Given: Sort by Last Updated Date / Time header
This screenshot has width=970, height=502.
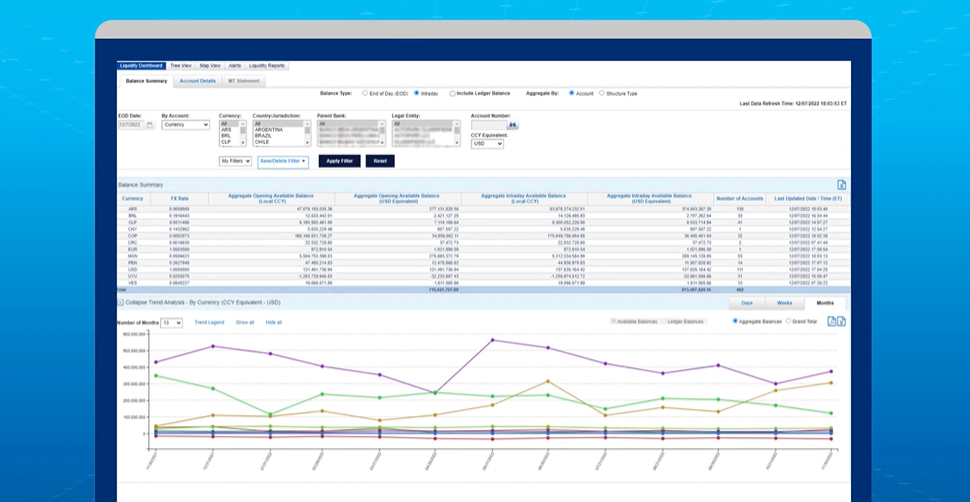Looking at the screenshot, I should (x=808, y=199).
